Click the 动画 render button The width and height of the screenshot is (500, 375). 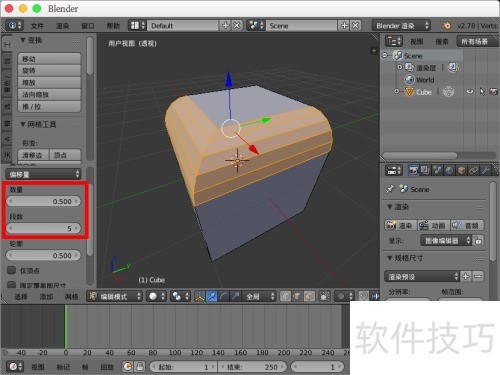(434, 225)
